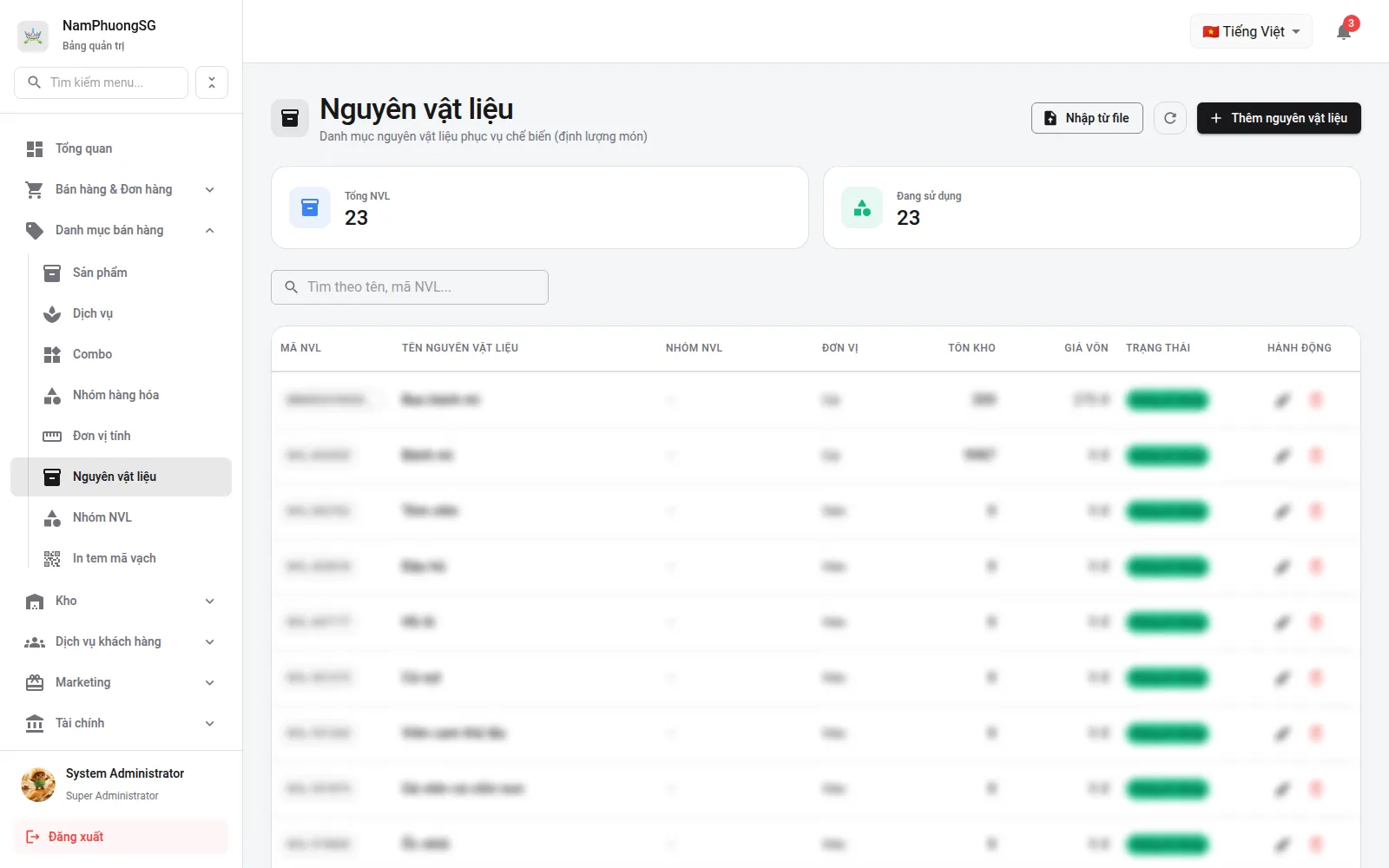Collapse the Danh mục bán hàng section
The image size is (1389, 868).
[122, 230]
